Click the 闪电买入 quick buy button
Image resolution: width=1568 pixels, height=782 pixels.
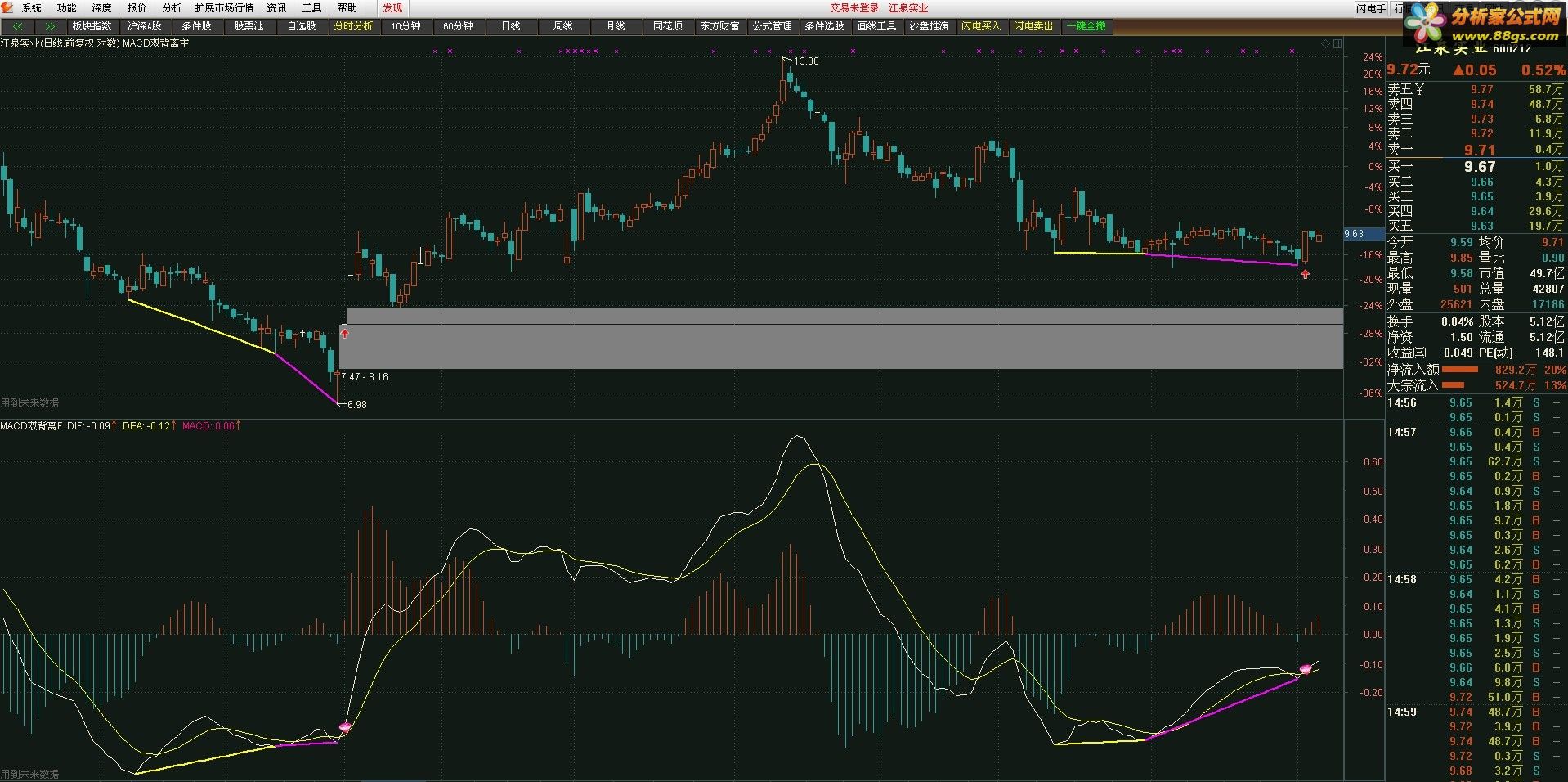pos(981,26)
